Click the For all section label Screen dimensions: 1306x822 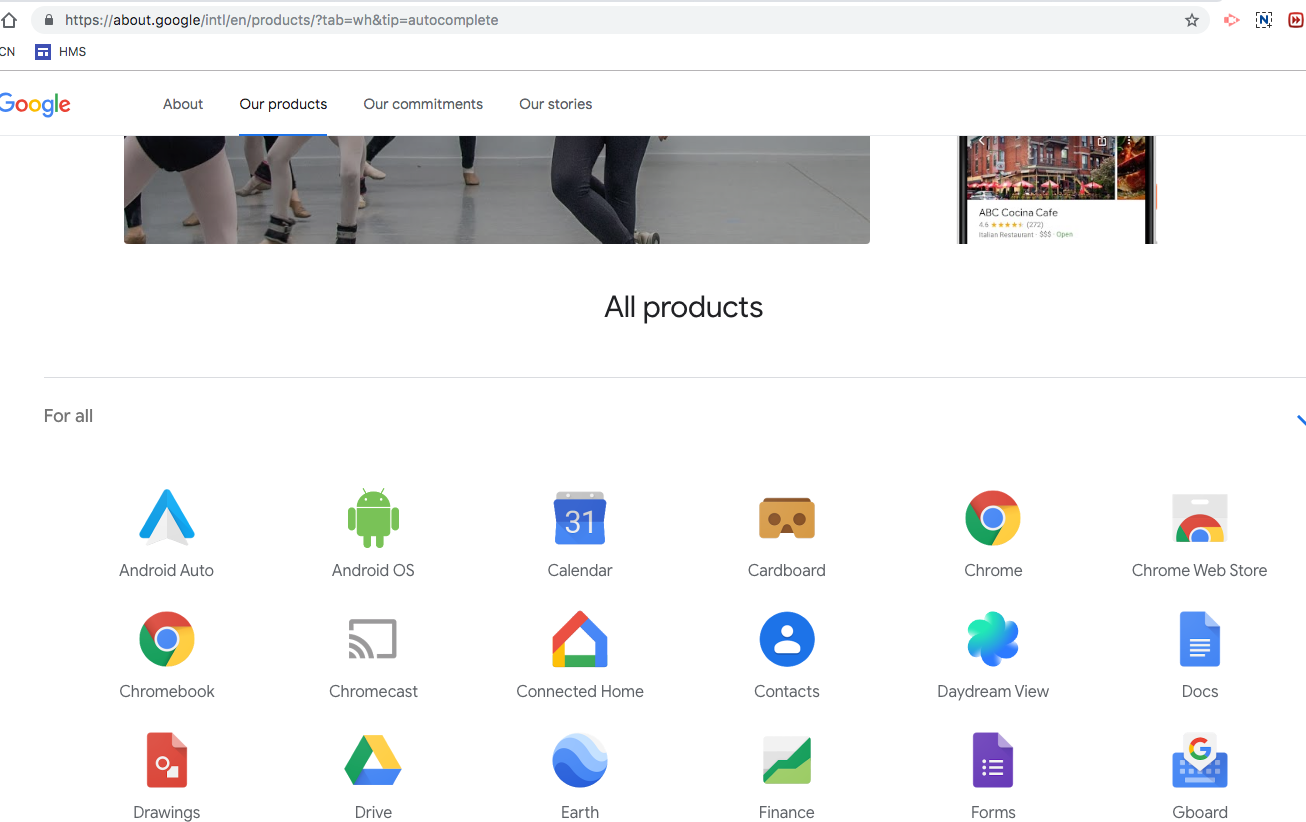68,416
